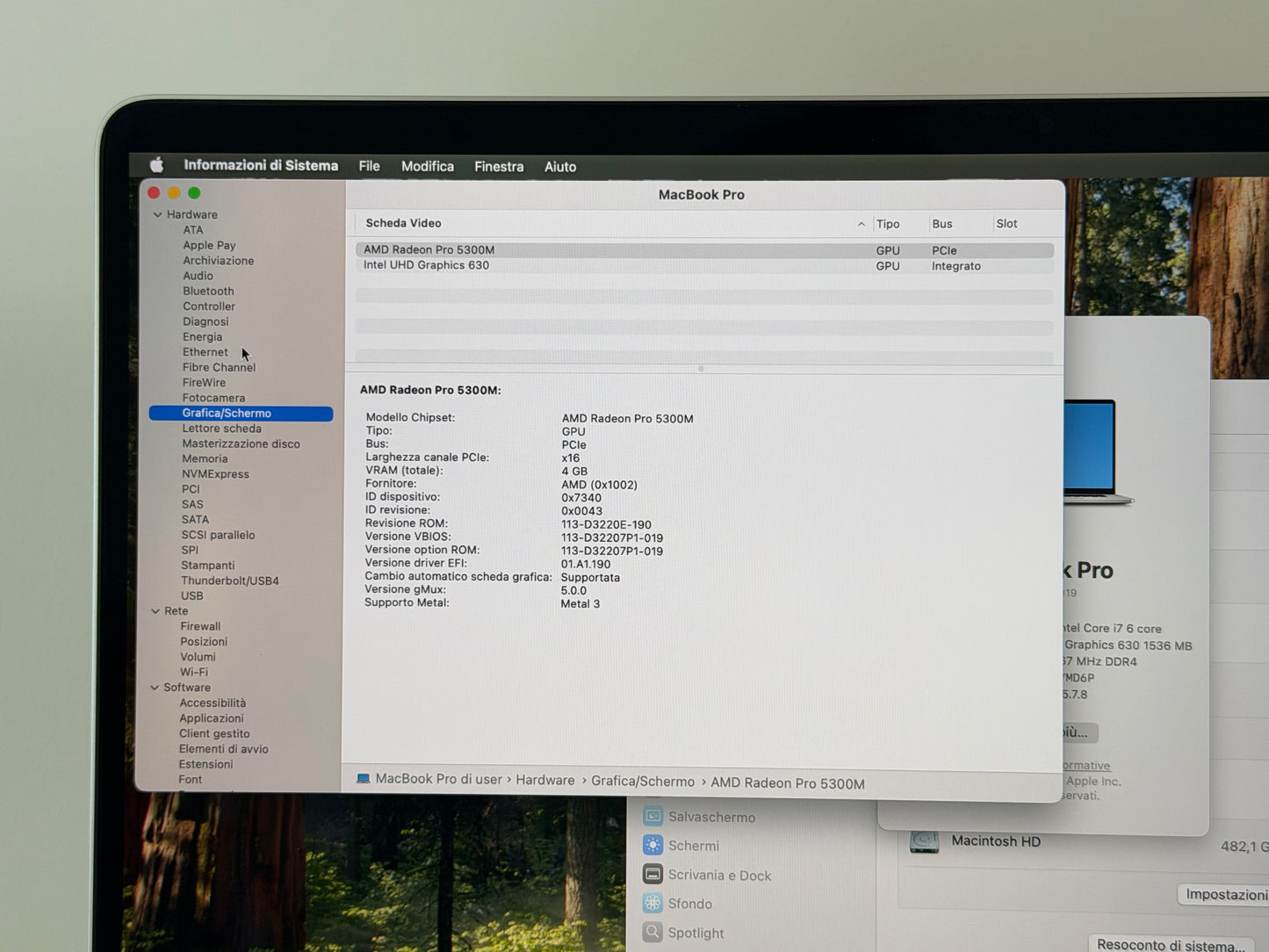The width and height of the screenshot is (1269, 952).
Task: Select Wi-Fi under Rete
Action: click(194, 672)
